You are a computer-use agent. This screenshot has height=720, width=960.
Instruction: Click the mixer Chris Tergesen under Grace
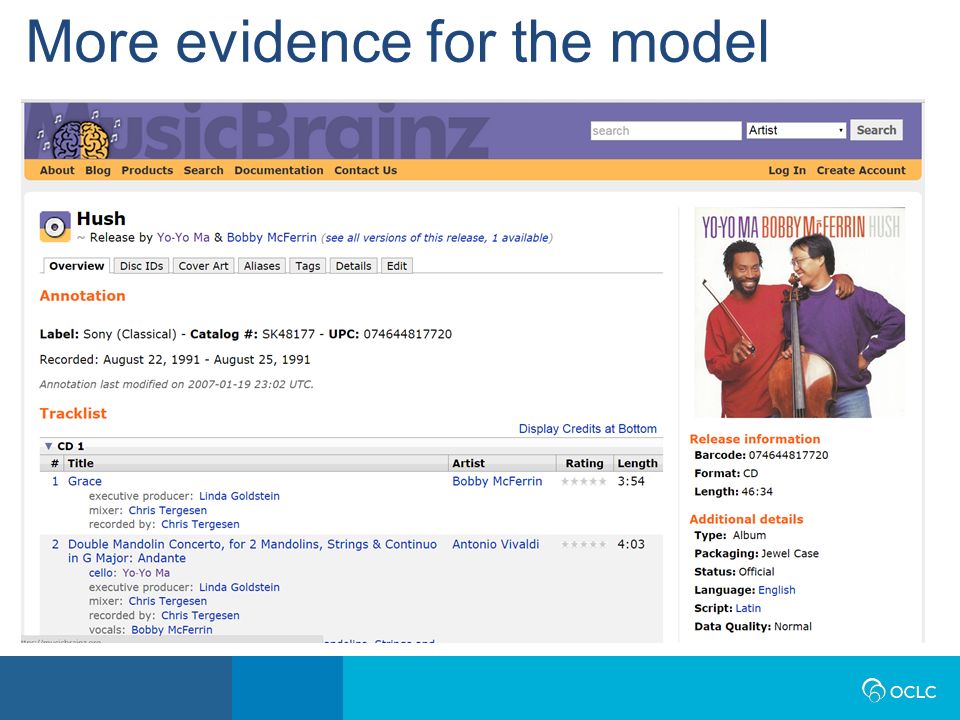[168, 510]
